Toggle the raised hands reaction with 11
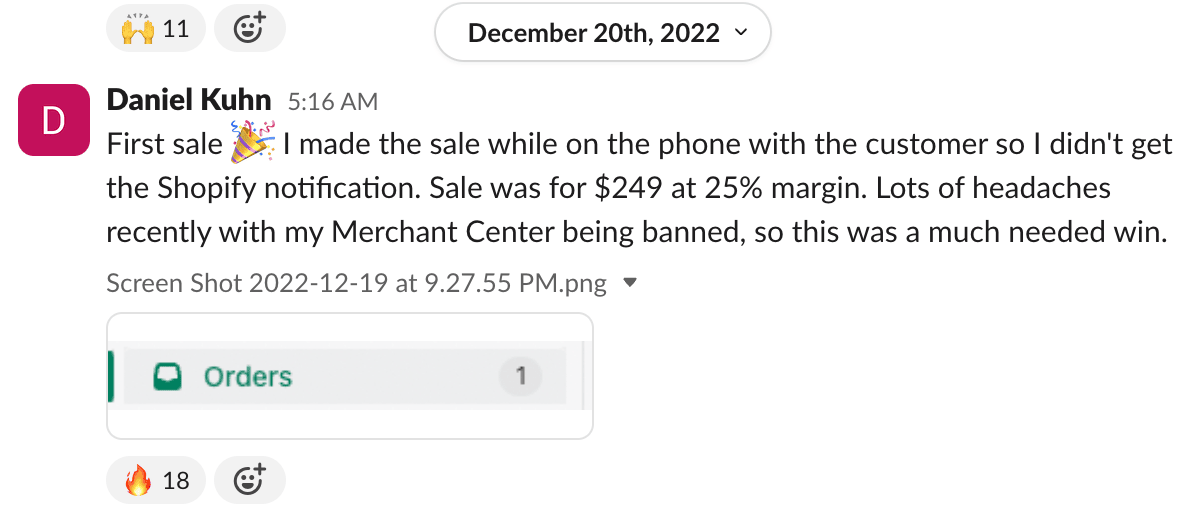The image size is (1194, 506). pos(155,30)
